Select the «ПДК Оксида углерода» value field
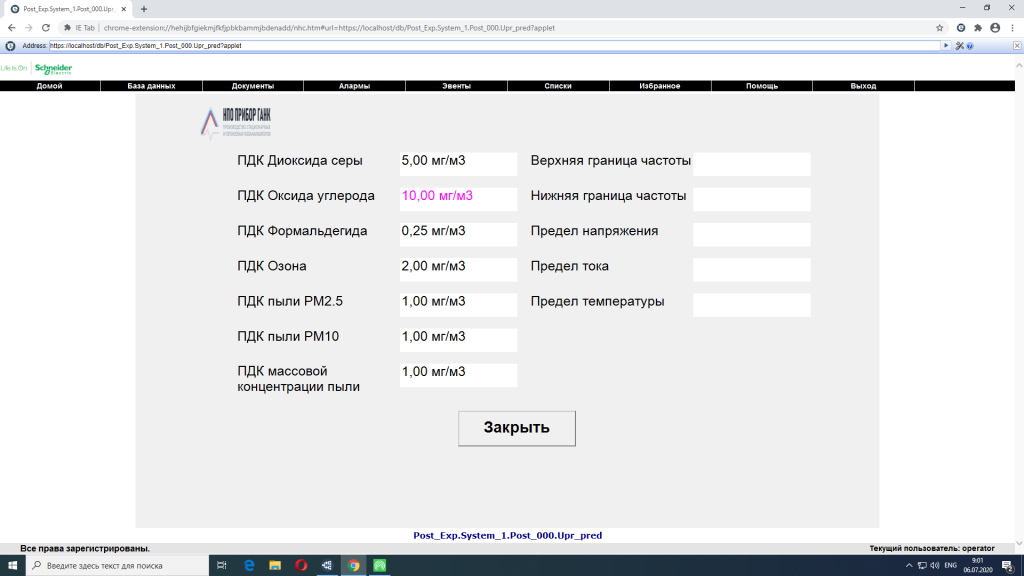 coord(458,199)
